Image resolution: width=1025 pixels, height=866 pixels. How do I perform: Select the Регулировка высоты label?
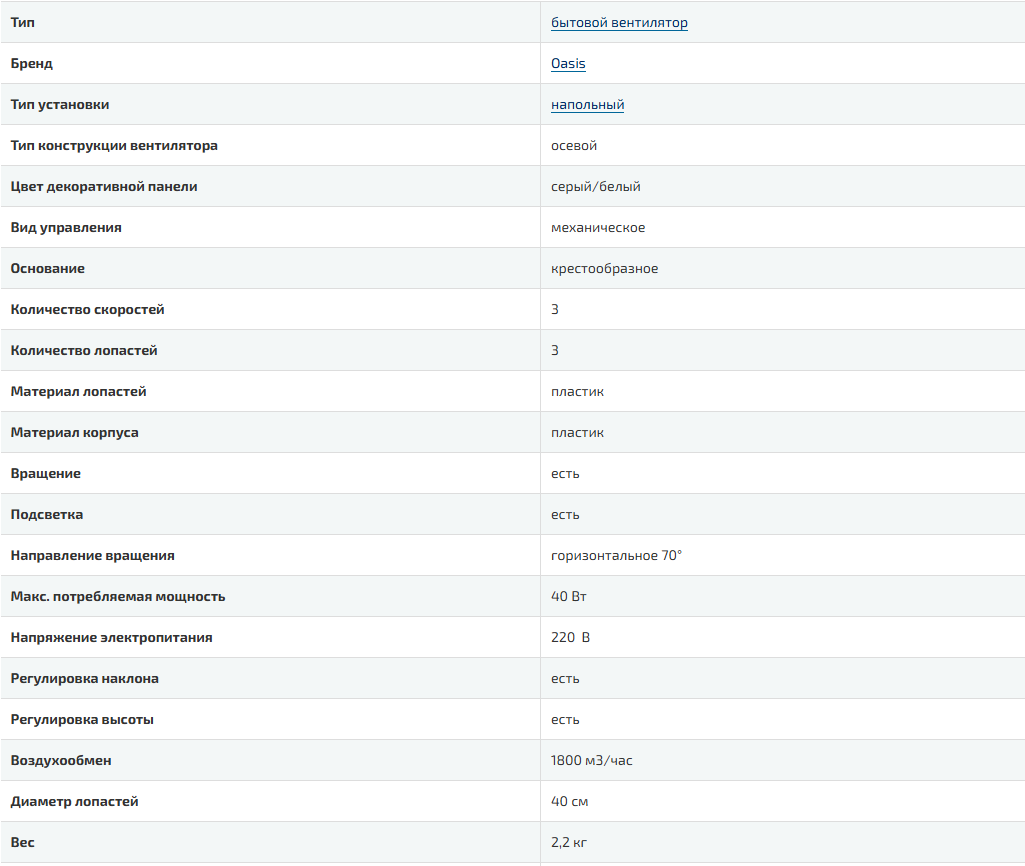[82, 720]
